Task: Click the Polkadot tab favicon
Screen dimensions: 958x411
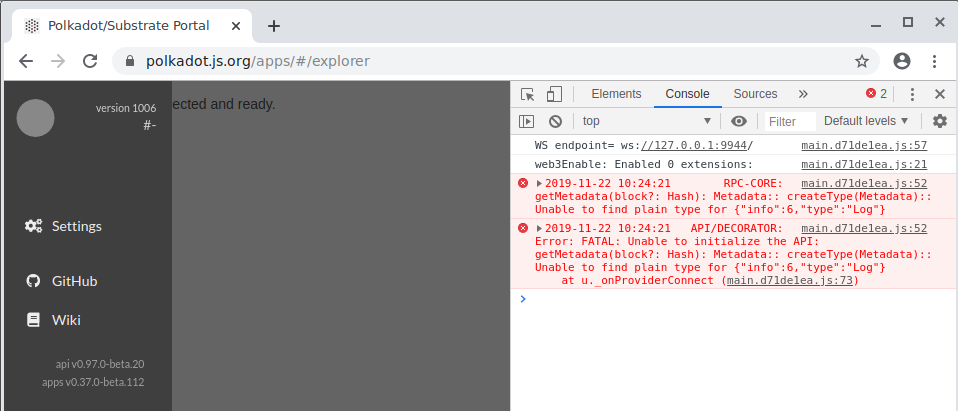Action: pos(32,26)
